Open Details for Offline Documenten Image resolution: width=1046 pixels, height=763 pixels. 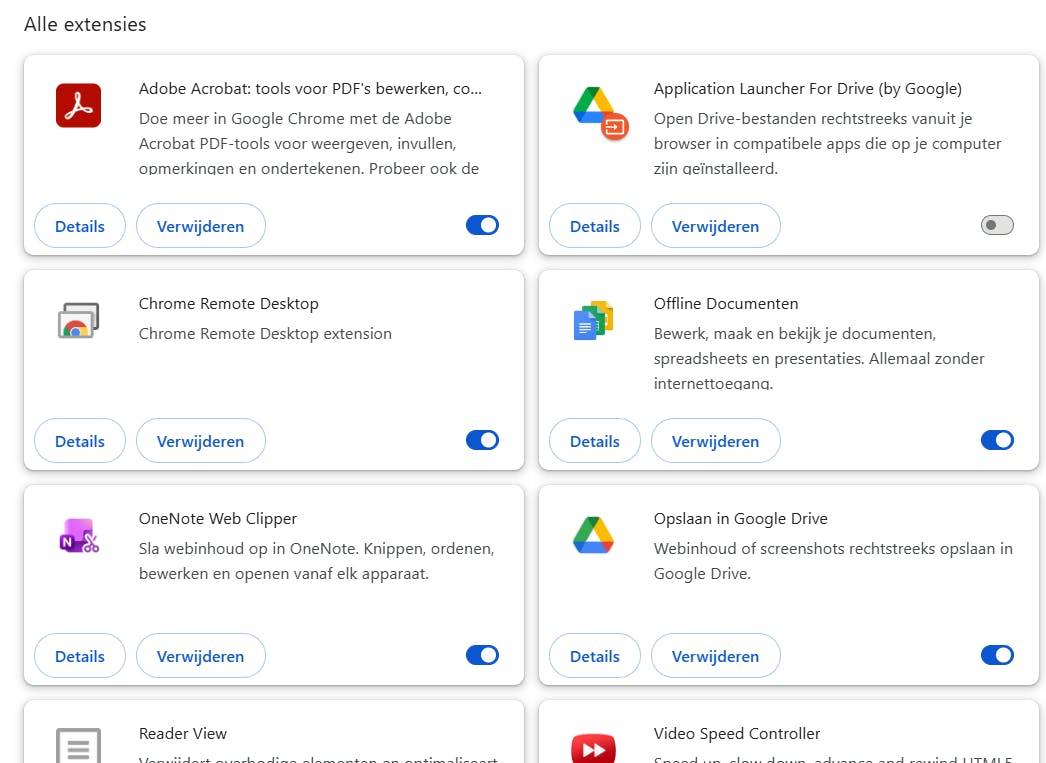(595, 441)
